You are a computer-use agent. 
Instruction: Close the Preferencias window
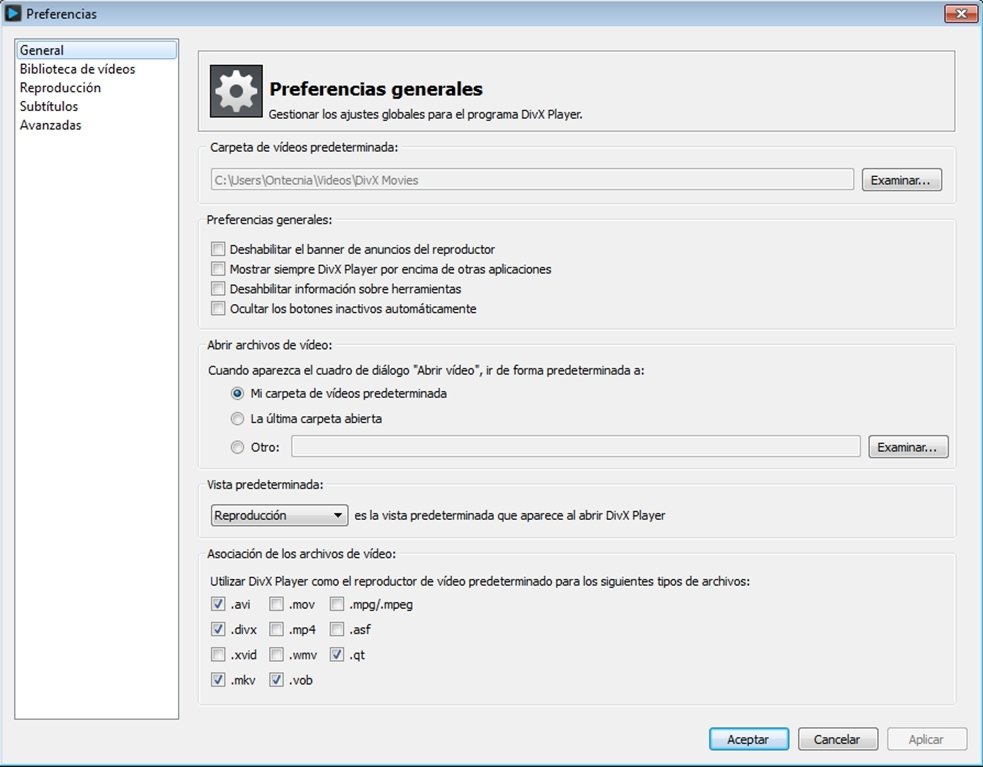(x=960, y=13)
